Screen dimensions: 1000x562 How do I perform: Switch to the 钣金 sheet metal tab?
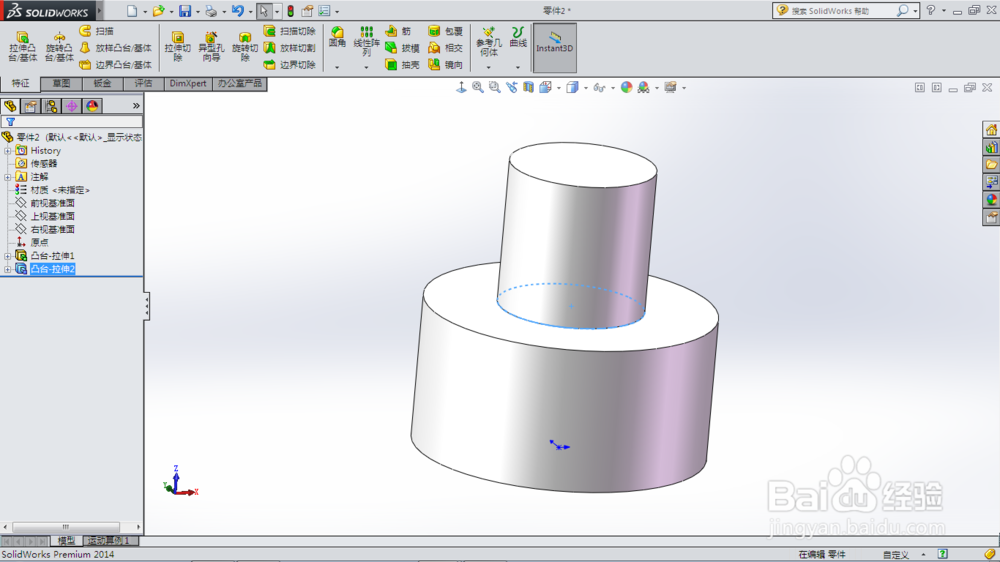(102, 84)
